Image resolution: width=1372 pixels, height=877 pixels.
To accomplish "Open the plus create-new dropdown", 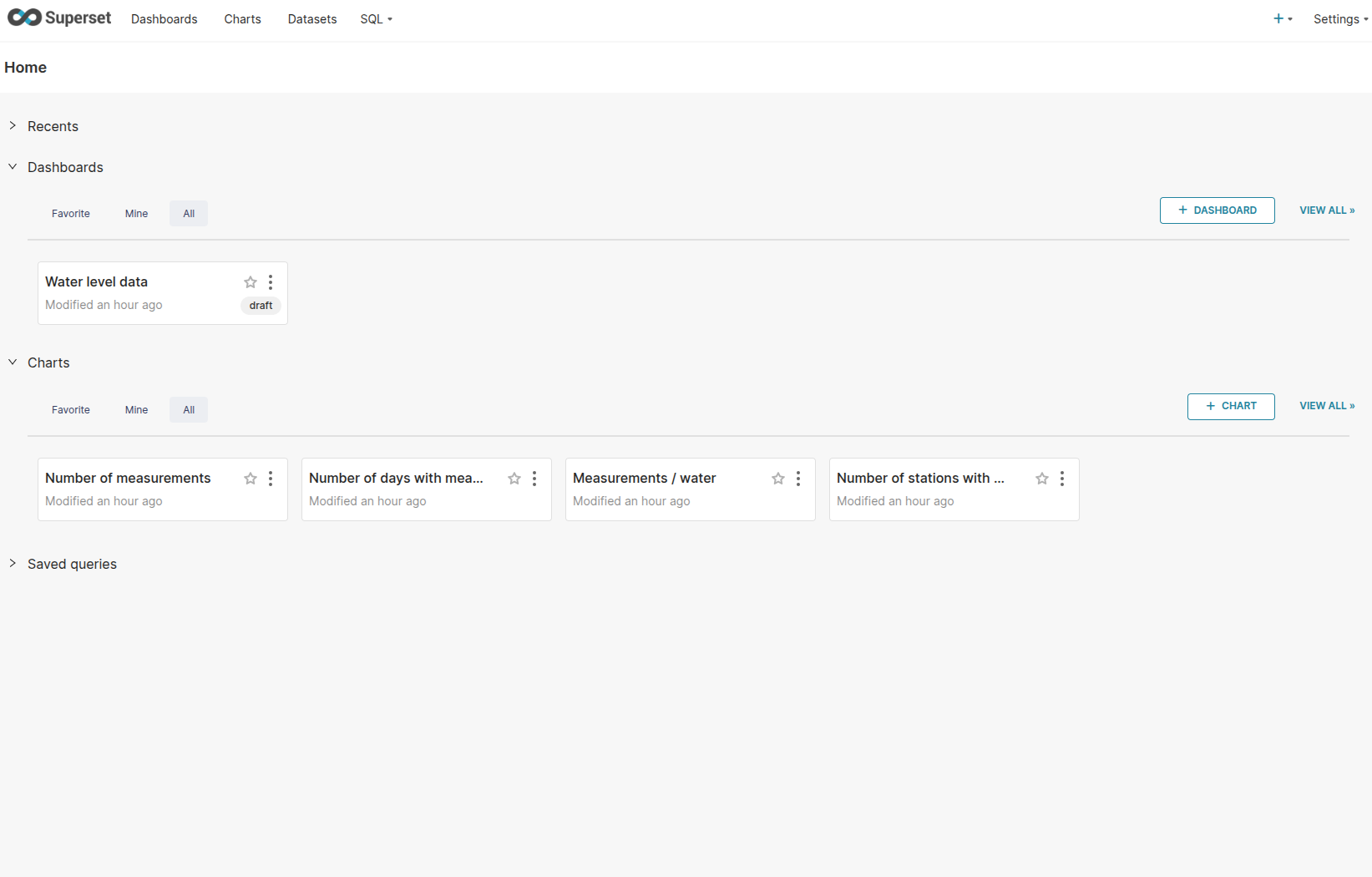I will pos(1282,18).
